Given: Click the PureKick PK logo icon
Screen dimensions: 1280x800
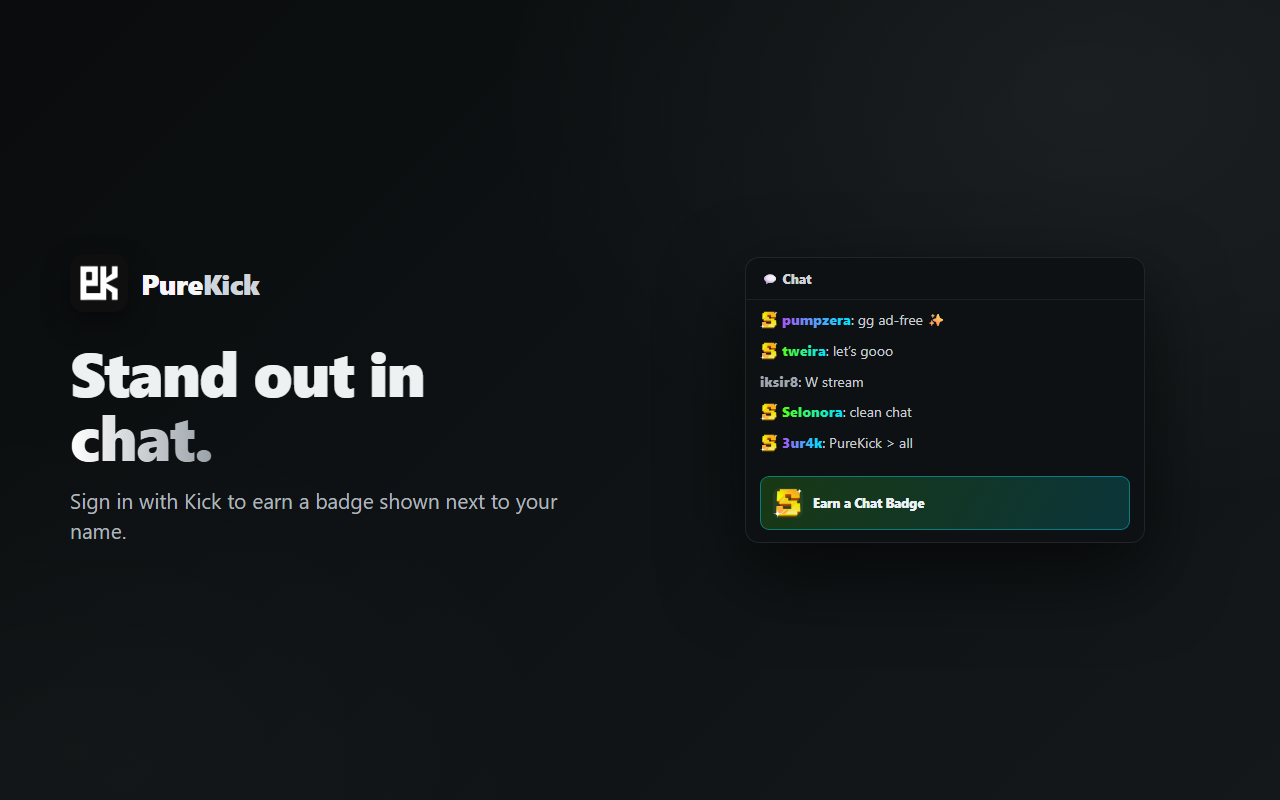Looking at the screenshot, I should (99, 284).
